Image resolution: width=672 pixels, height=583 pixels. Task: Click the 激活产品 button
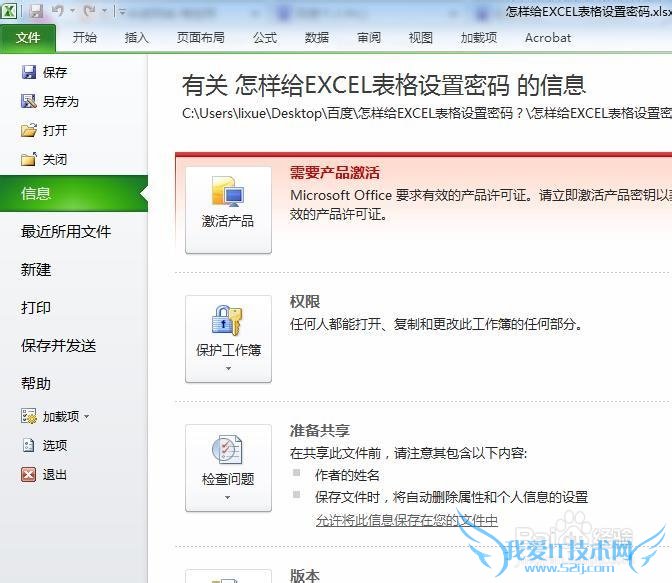pos(228,210)
